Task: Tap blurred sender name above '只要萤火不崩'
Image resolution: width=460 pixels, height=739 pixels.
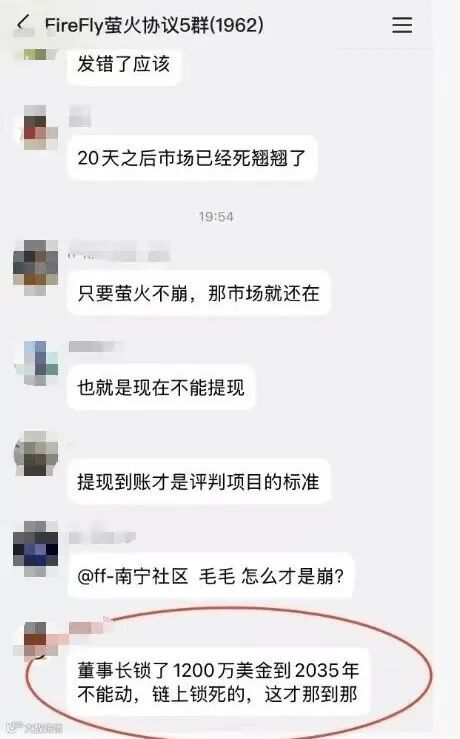Action: 119,251
